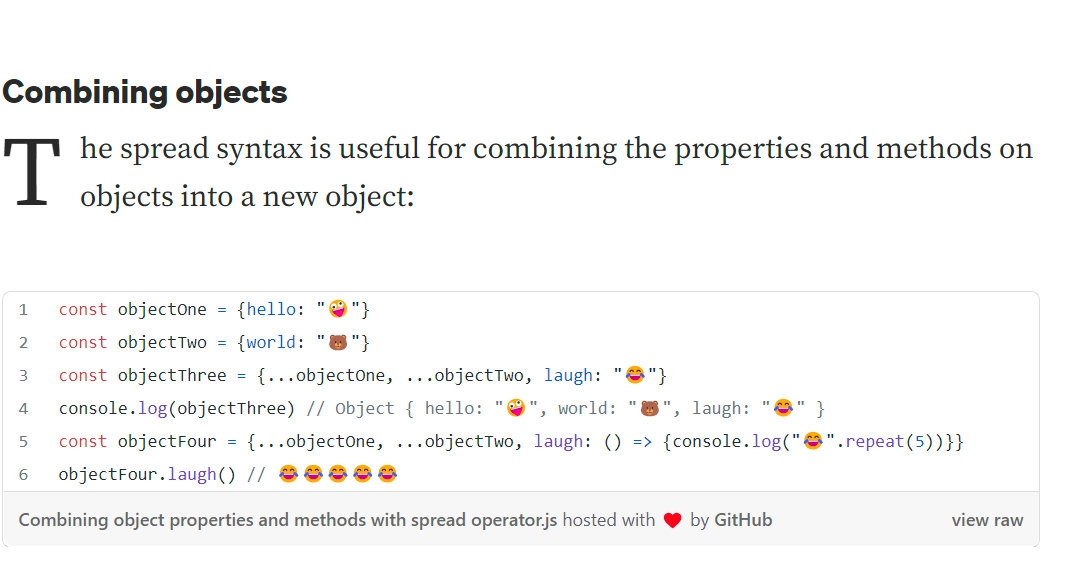Image resolution: width=1085 pixels, height=575 pixels.
Task: Select line number 6 in the gist
Action: (x=23, y=474)
